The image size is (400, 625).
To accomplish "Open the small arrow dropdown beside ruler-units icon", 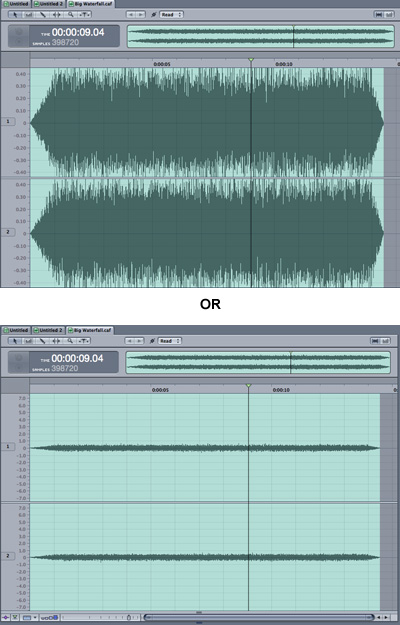I will tap(35, 617).
